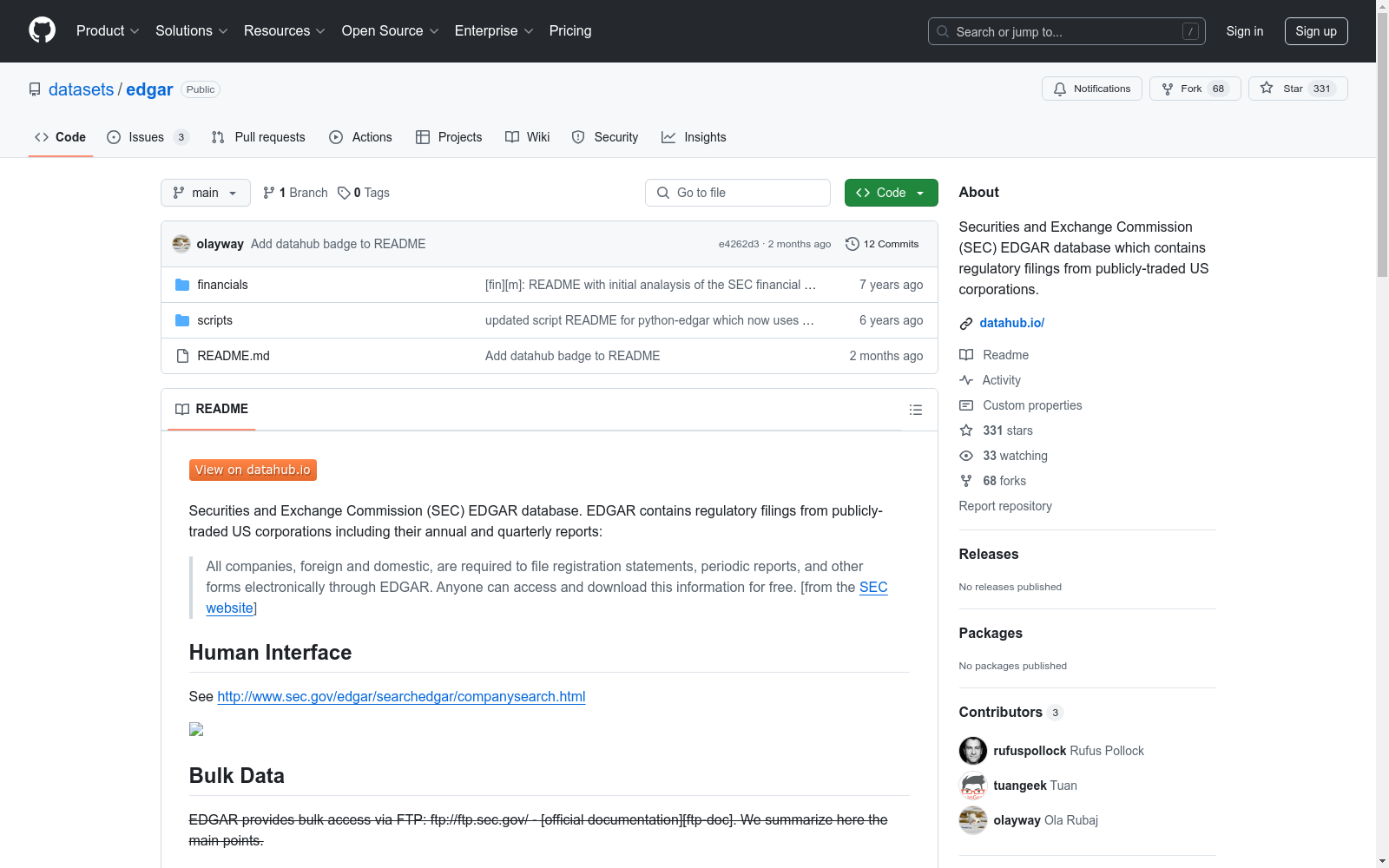This screenshot has width=1389, height=868.
Task: Switch to the Pull requests tab
Action: [259, 137]
